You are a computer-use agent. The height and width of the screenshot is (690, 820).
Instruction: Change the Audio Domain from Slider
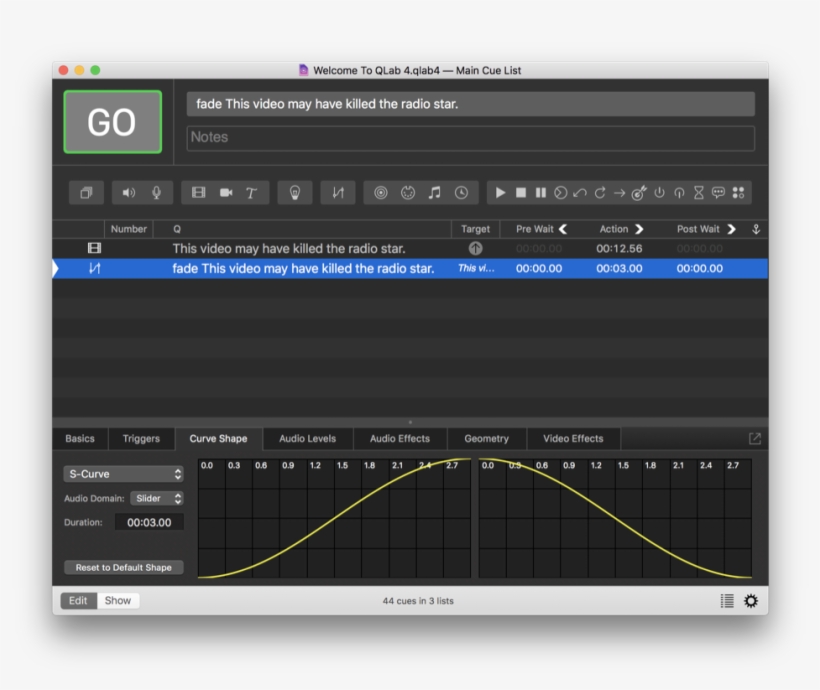[x=158, y=498]
